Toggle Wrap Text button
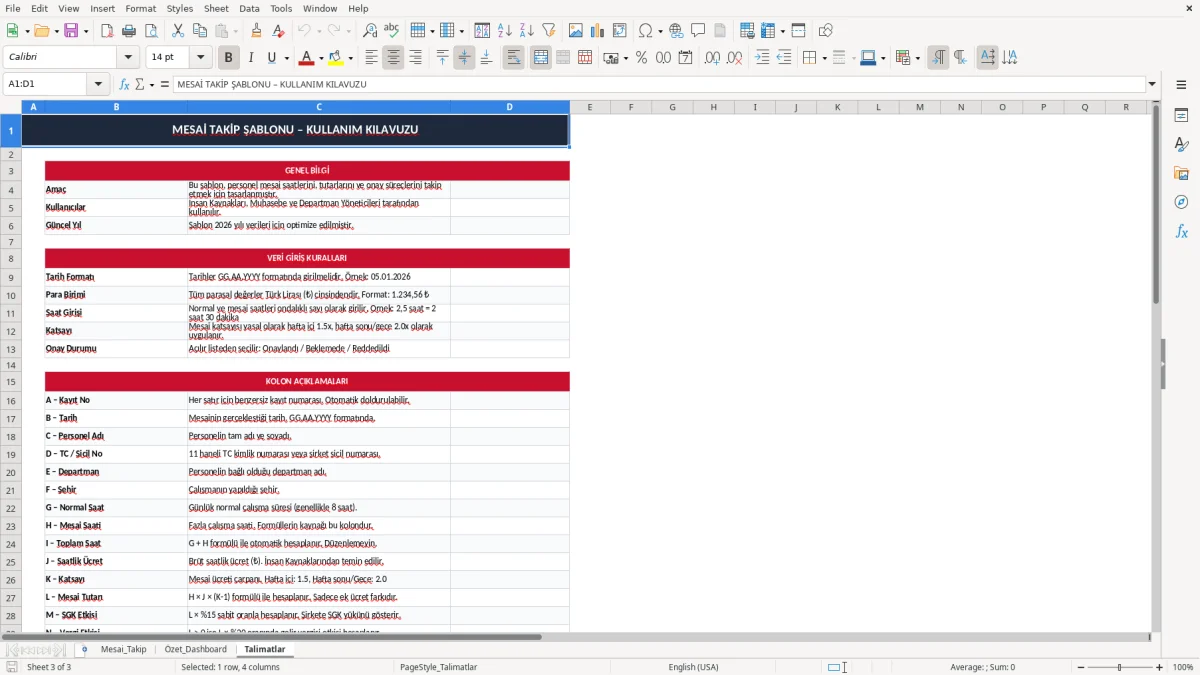Image resolution: width=1200 pixels, height=675 pixels. click(x=513, y=58)
